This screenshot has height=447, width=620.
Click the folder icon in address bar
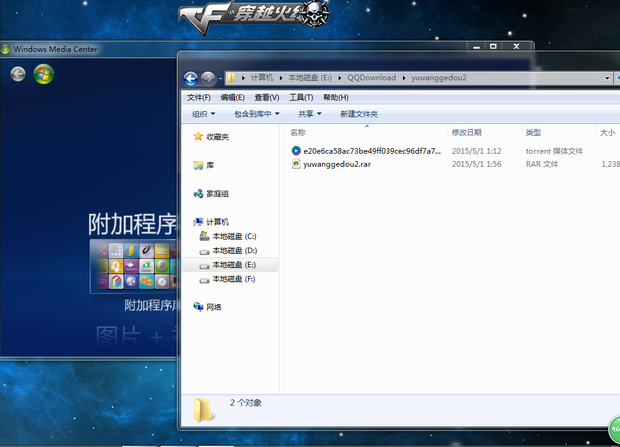(231, 78)
